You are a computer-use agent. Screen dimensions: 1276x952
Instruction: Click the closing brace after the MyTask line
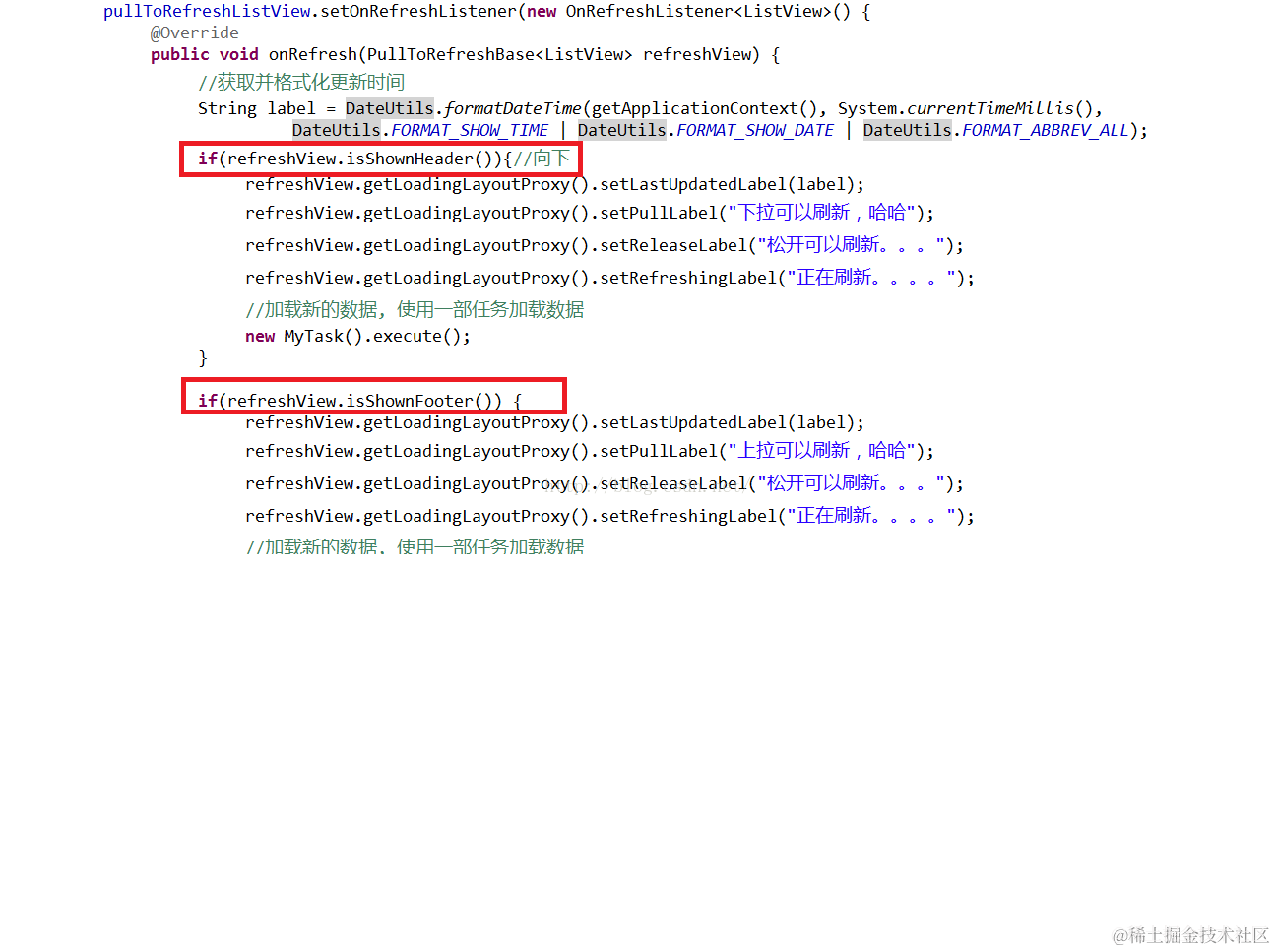pyautogui.click(x=203, y=358)
